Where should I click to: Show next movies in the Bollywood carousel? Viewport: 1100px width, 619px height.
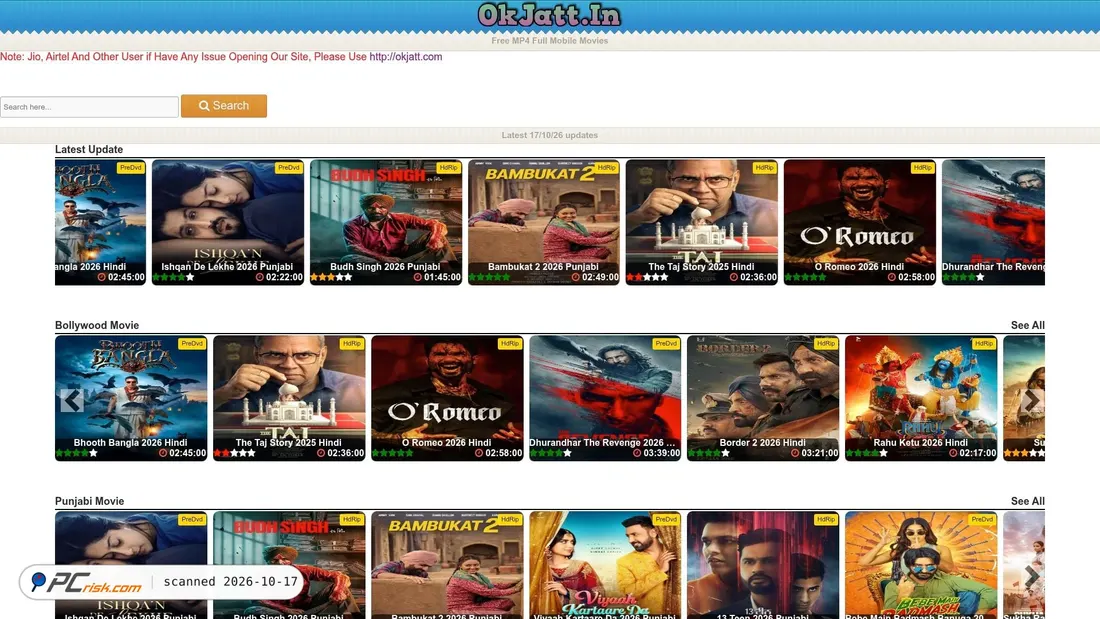click(x=1031, y=400)
